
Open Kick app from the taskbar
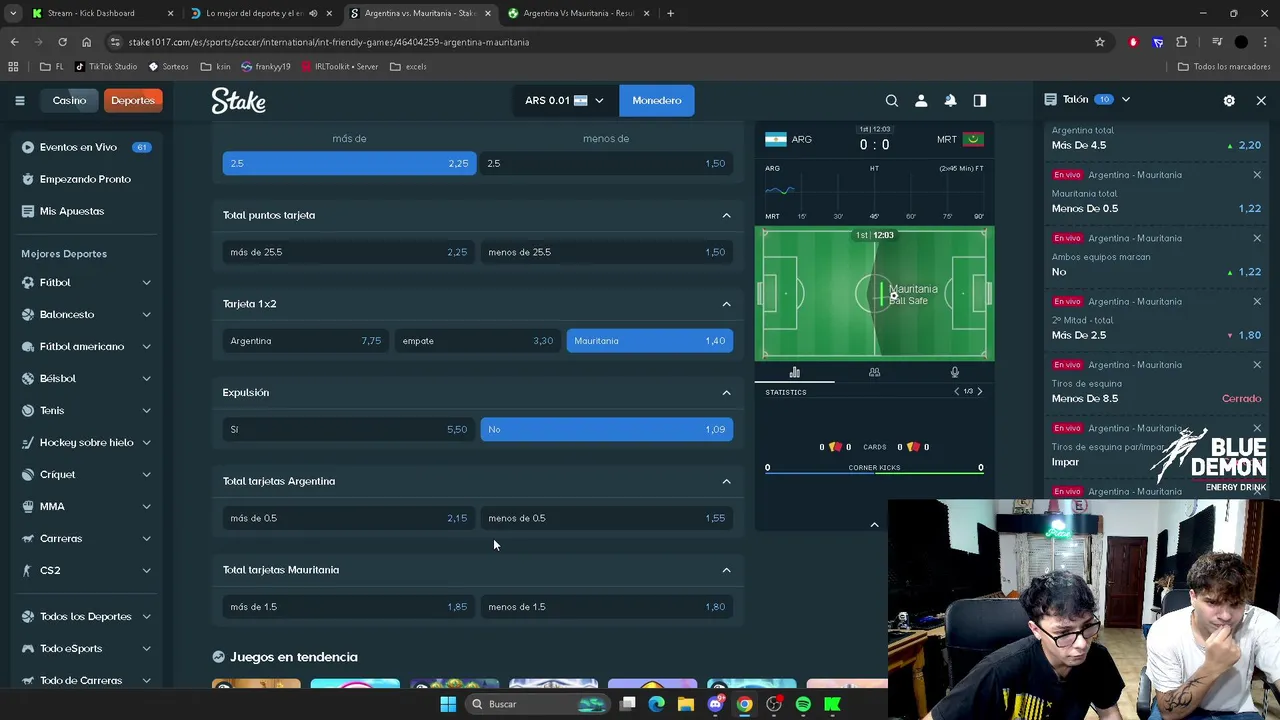pos(832,704)
